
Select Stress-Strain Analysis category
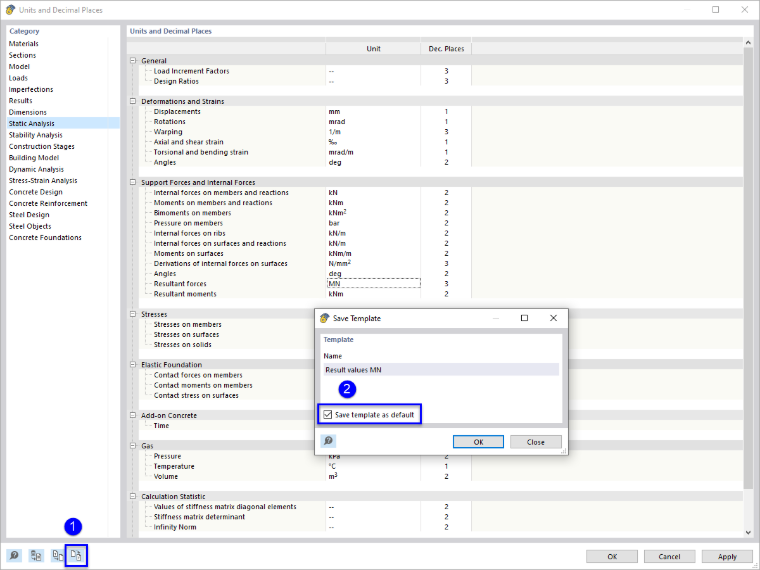[43, 180]
